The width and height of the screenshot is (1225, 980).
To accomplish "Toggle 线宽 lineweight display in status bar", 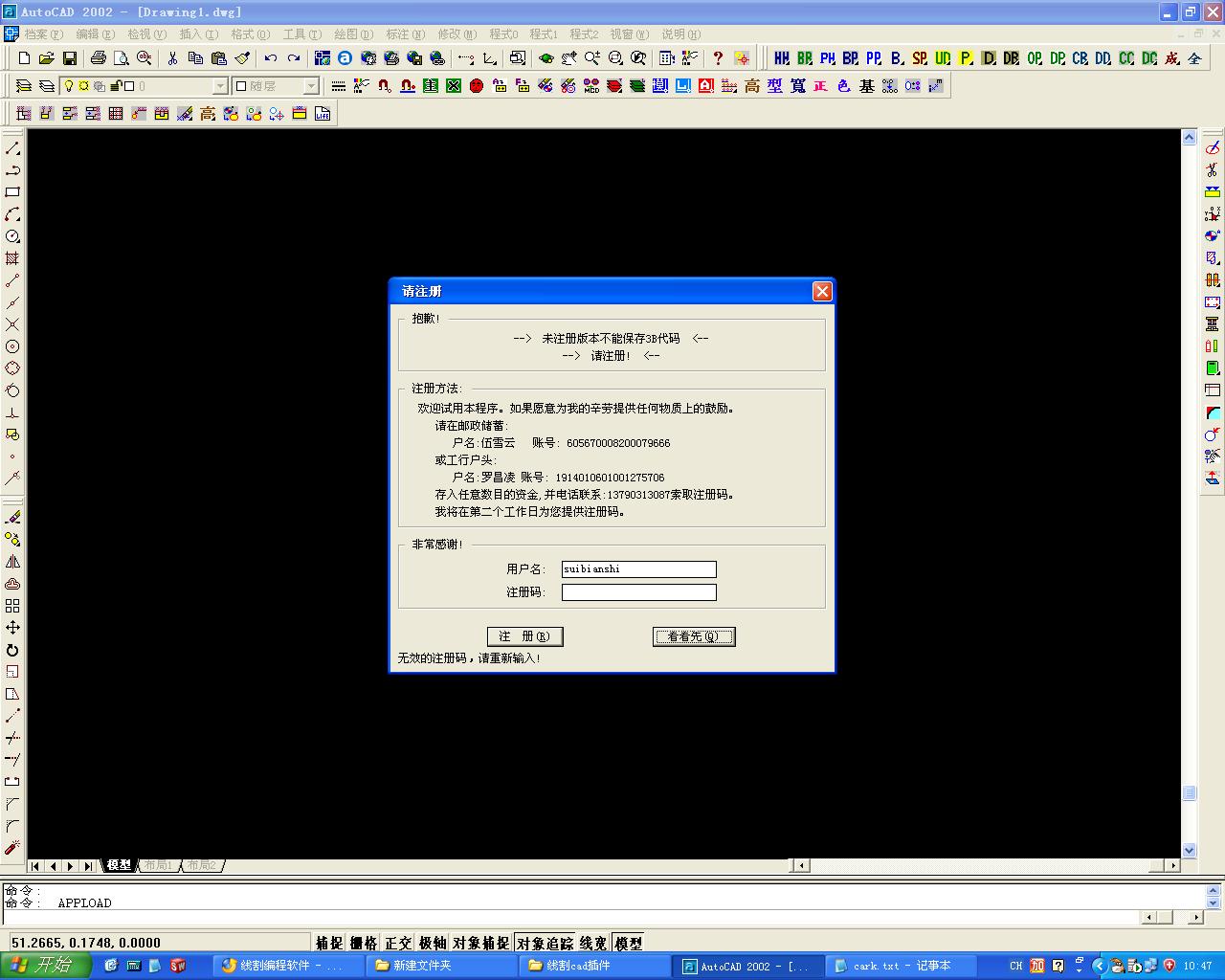I will coord(593,944).
